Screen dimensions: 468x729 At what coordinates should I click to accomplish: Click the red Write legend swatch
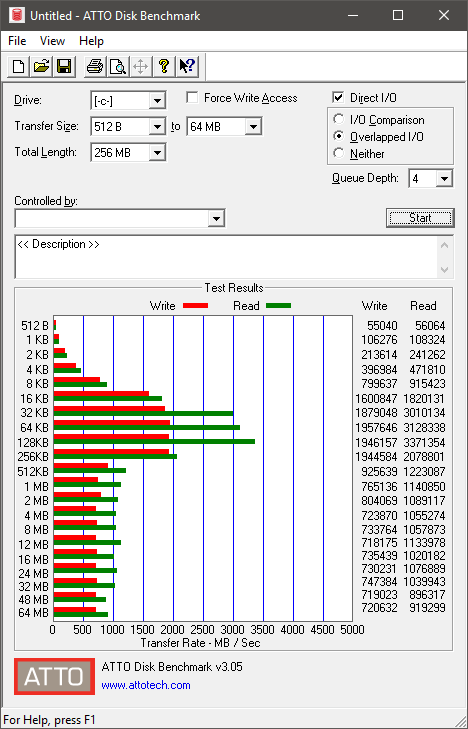coord(195,305)
